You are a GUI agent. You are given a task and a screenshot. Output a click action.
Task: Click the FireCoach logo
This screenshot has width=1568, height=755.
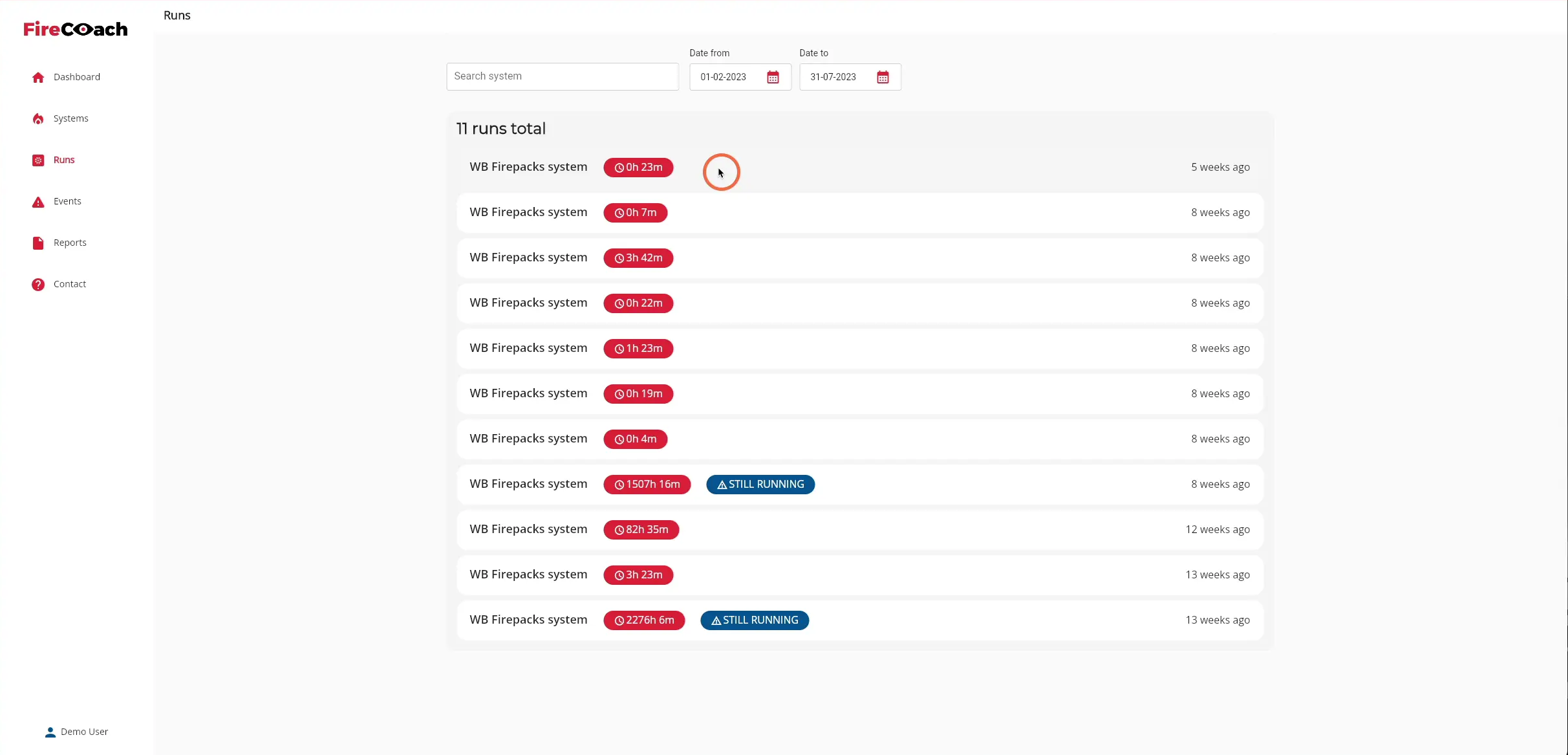click(76, 29)
